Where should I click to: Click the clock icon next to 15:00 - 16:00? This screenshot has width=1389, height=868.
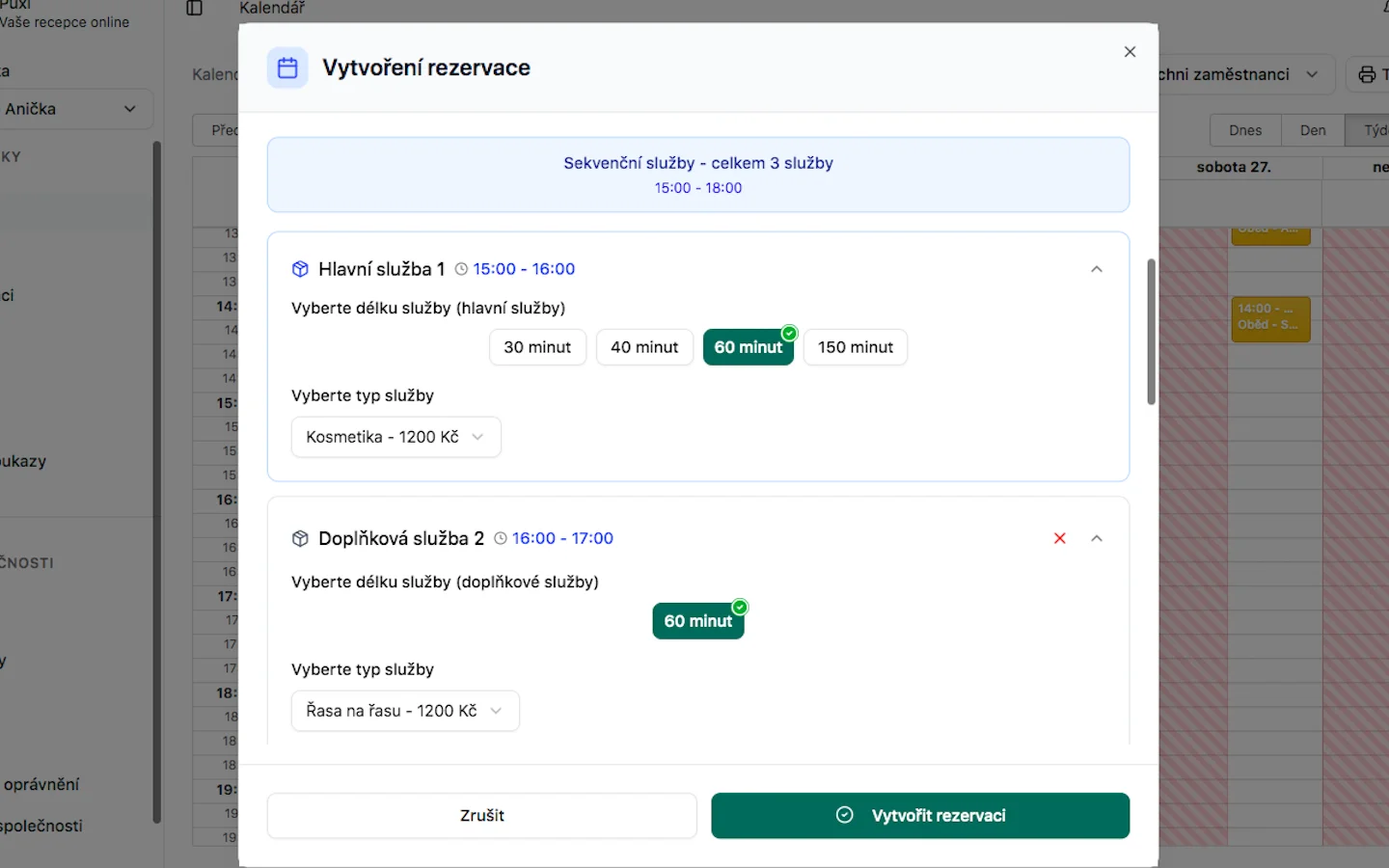click(461, 269)
